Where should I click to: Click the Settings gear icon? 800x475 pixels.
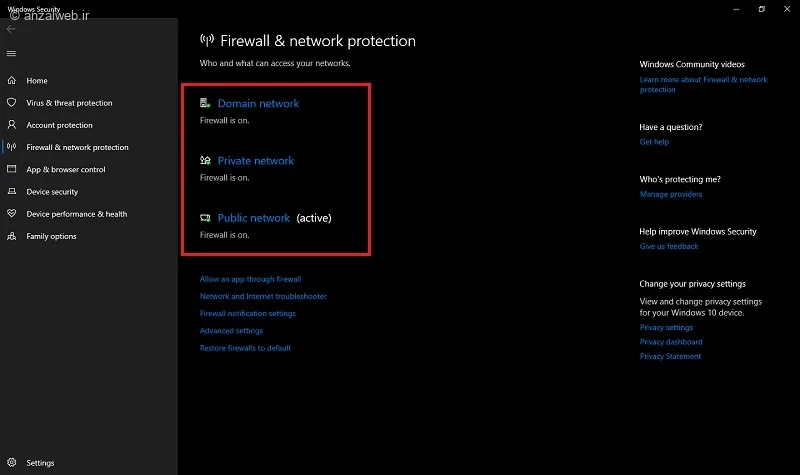tap(11, 463)
